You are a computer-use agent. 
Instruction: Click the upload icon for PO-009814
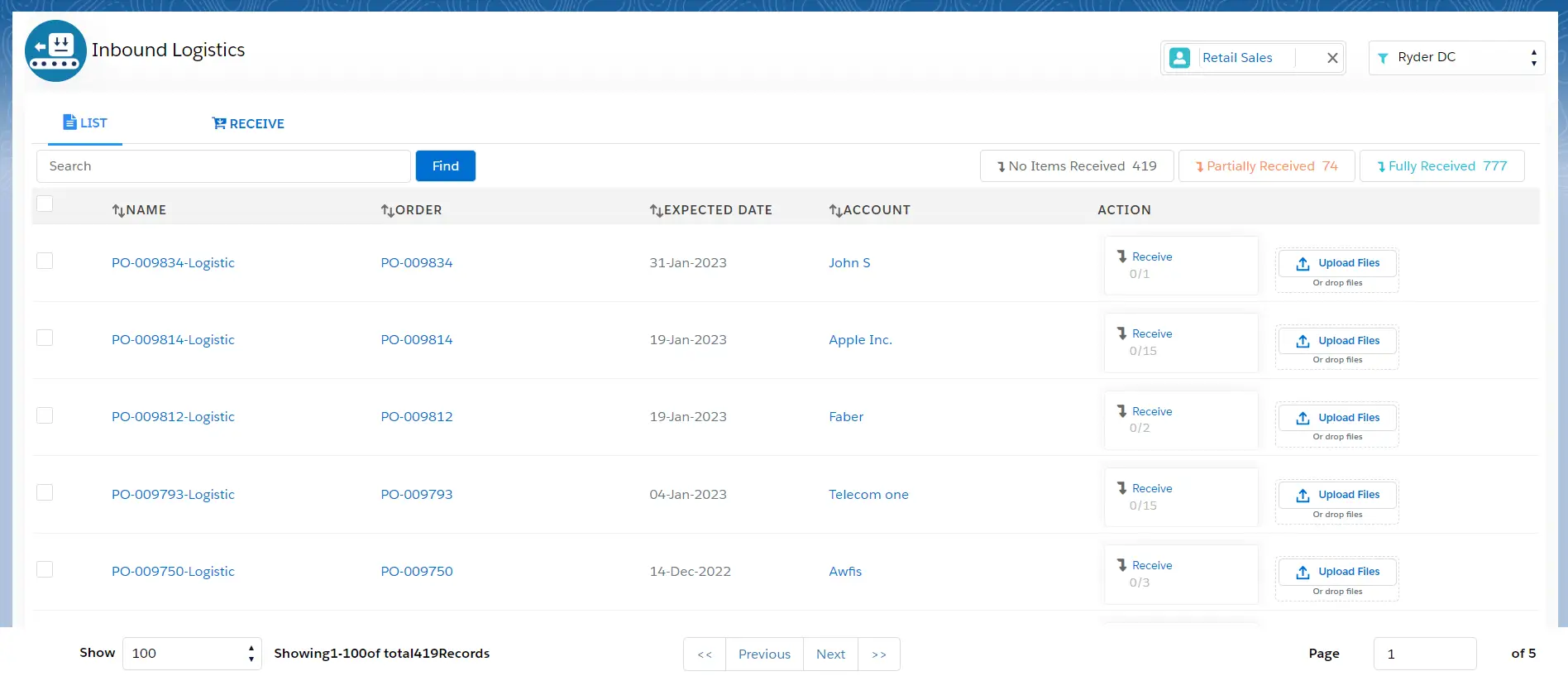[1303, 341]
